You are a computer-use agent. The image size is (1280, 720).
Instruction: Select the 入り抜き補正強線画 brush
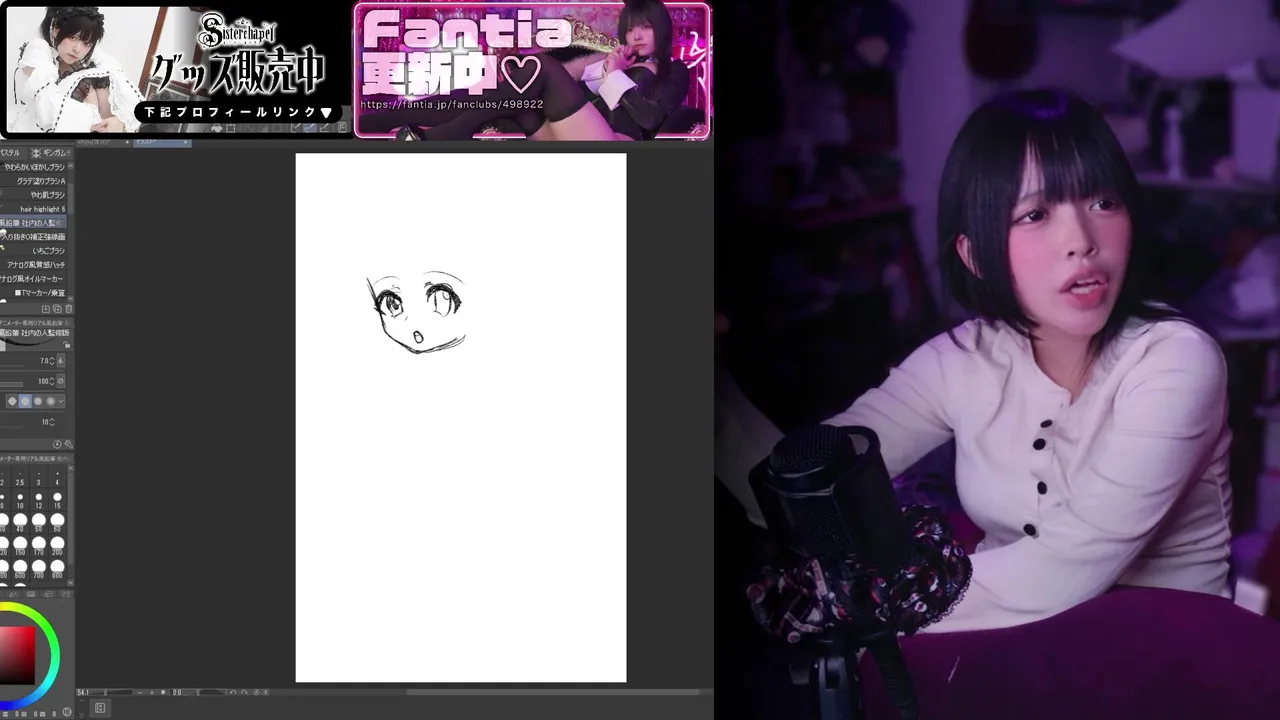pos(34,236)
